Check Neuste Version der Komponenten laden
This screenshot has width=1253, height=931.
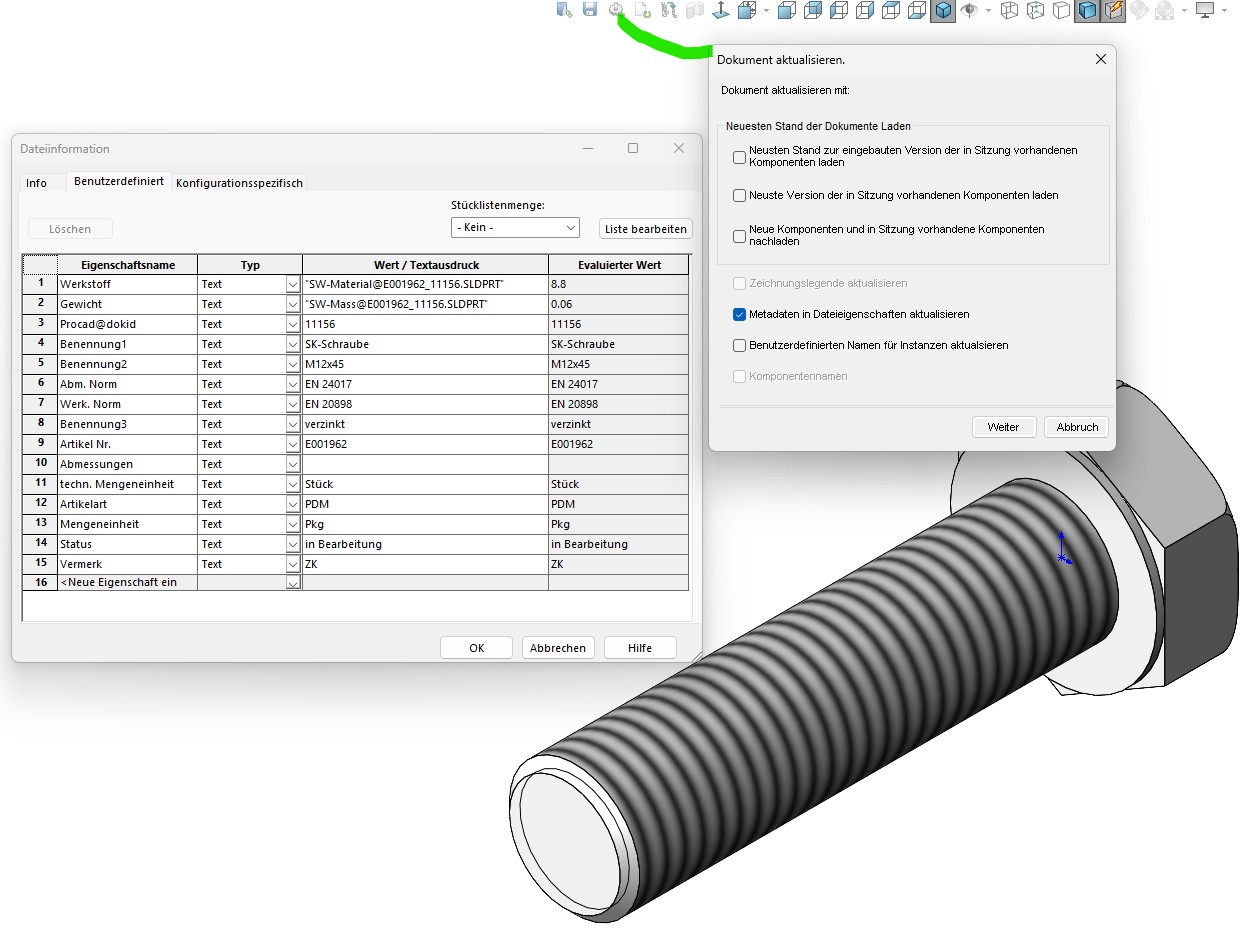740,196
